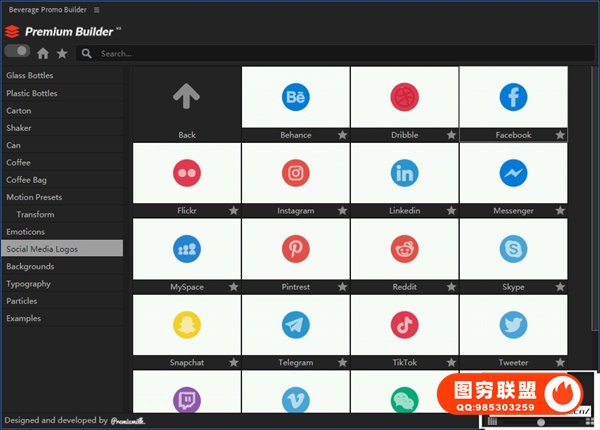This screenshot has height=430, width=600.
Task: Choose the Instagram logo
Action: coord(296,173)
